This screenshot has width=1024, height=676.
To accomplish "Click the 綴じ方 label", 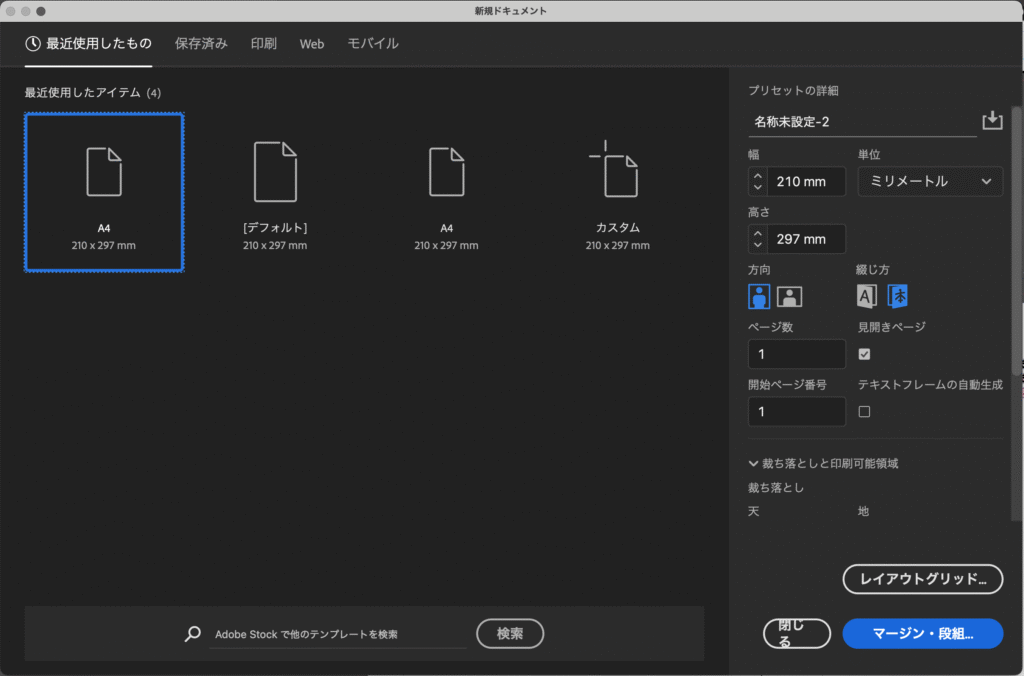I will (872, 270).
